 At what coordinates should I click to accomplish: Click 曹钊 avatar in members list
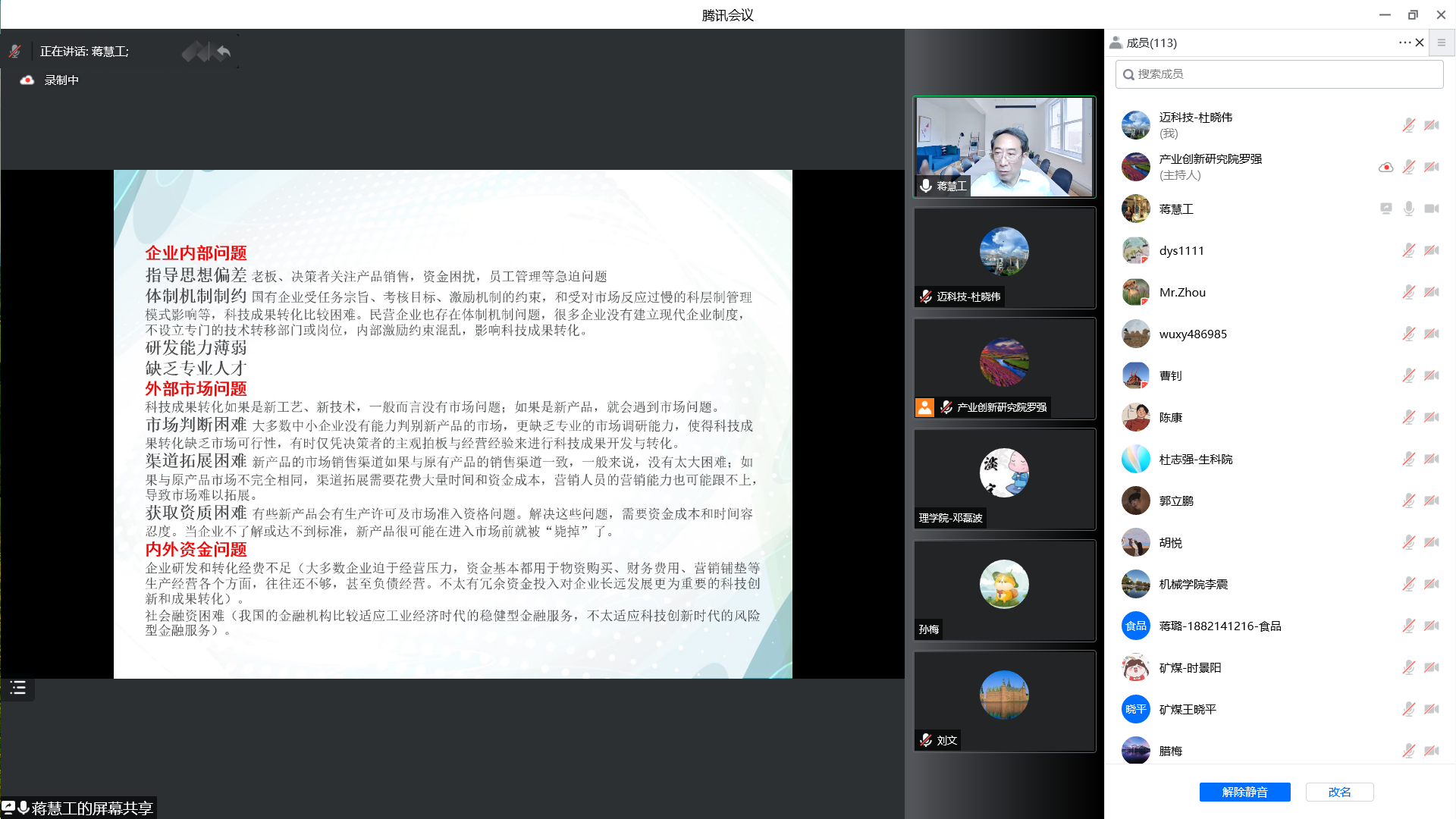tap(1135, 375)
